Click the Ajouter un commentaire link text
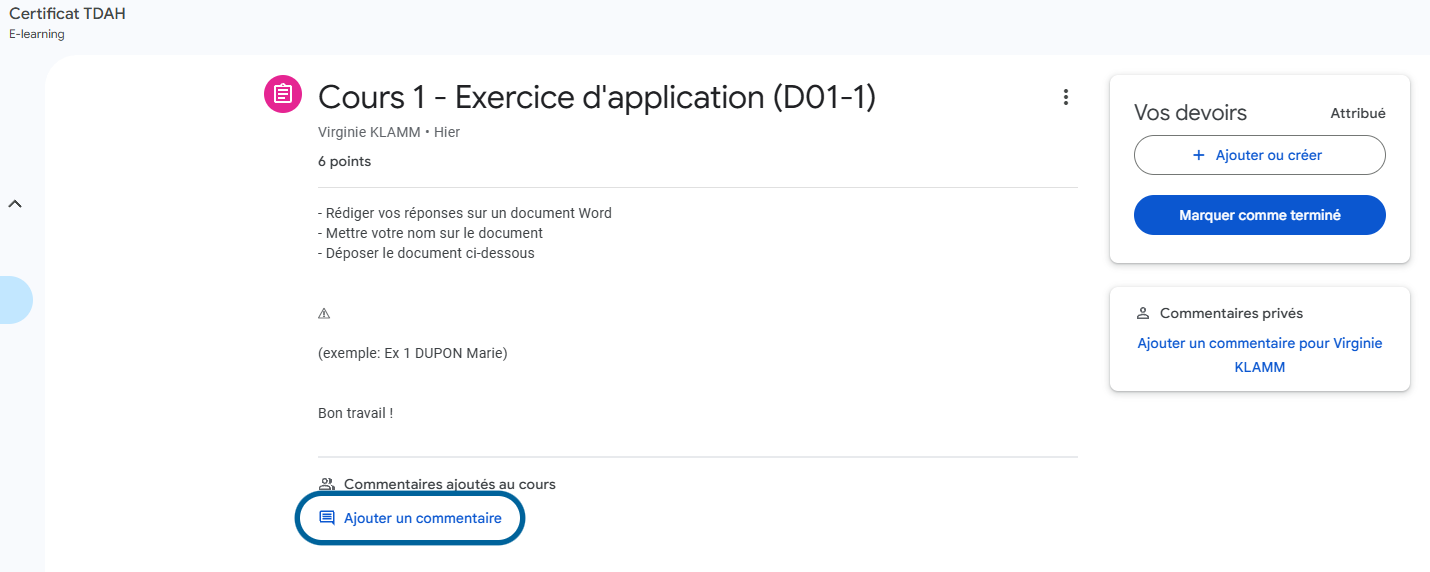This screenshot has width=1430, height=572. [422, 518]
